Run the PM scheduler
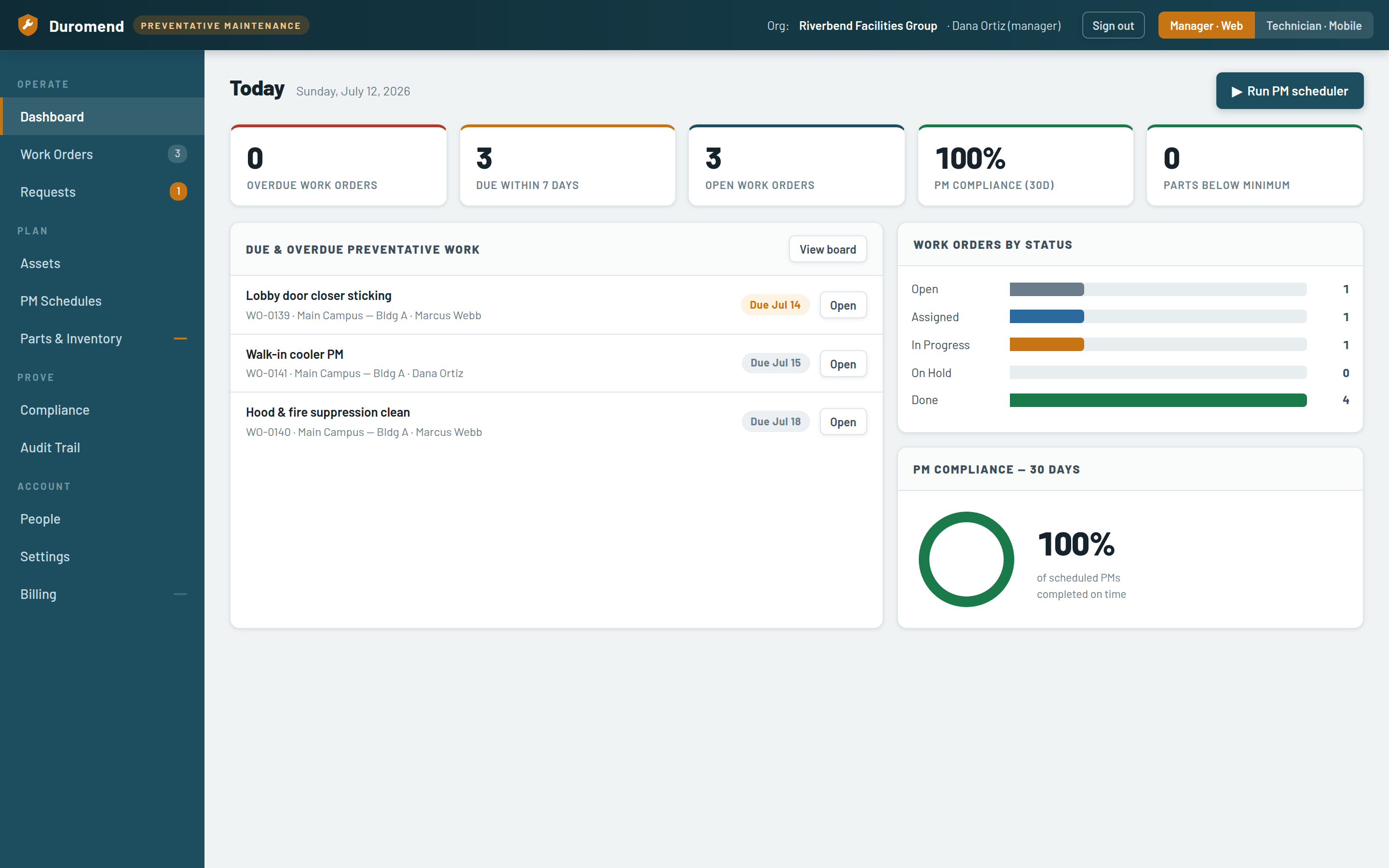Screen dimensions: 1389x868 coord(1289,91)
